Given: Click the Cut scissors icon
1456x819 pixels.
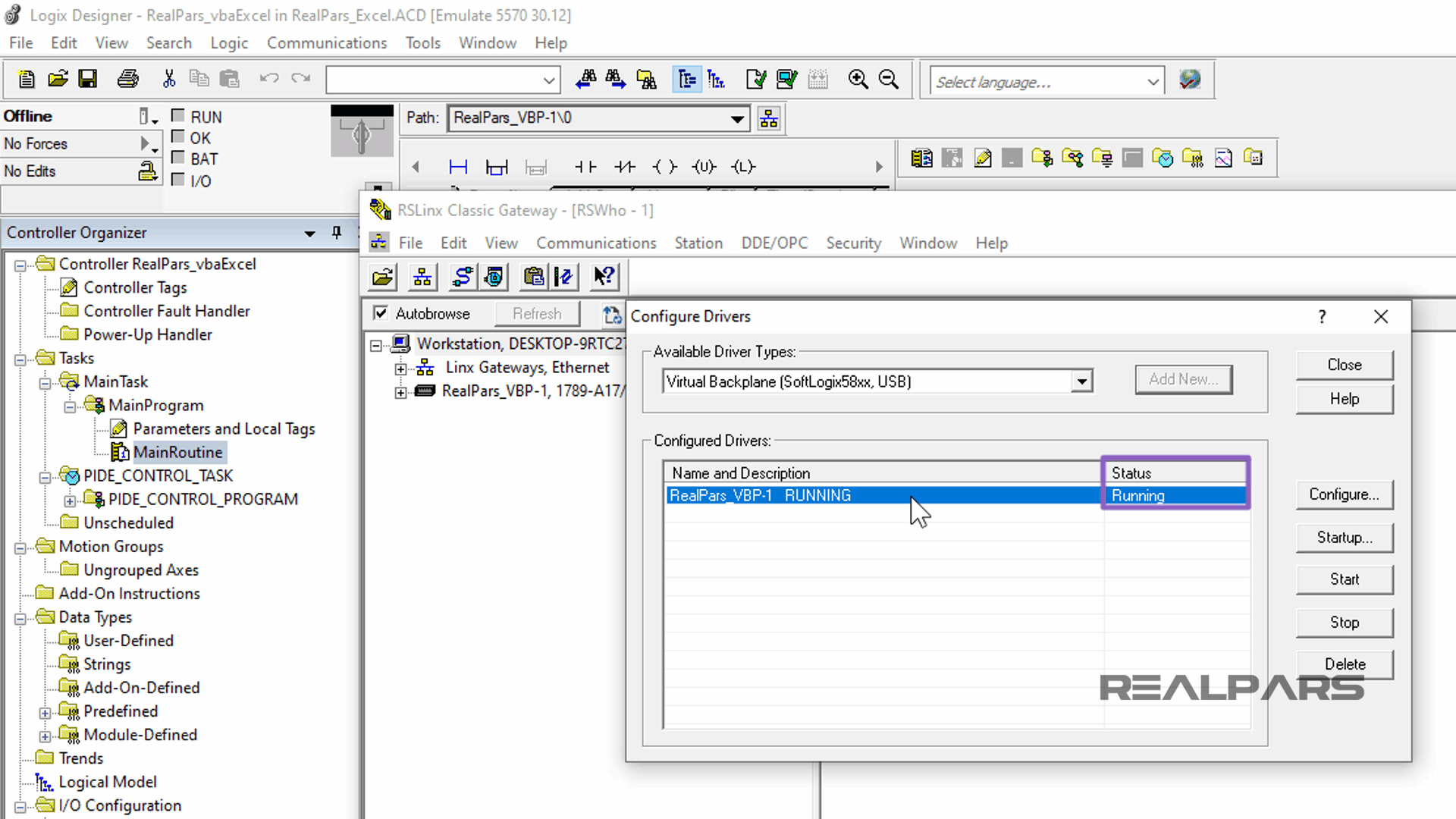Looking at the screenshot, I should pyautogui.click(x=169, y=79).
